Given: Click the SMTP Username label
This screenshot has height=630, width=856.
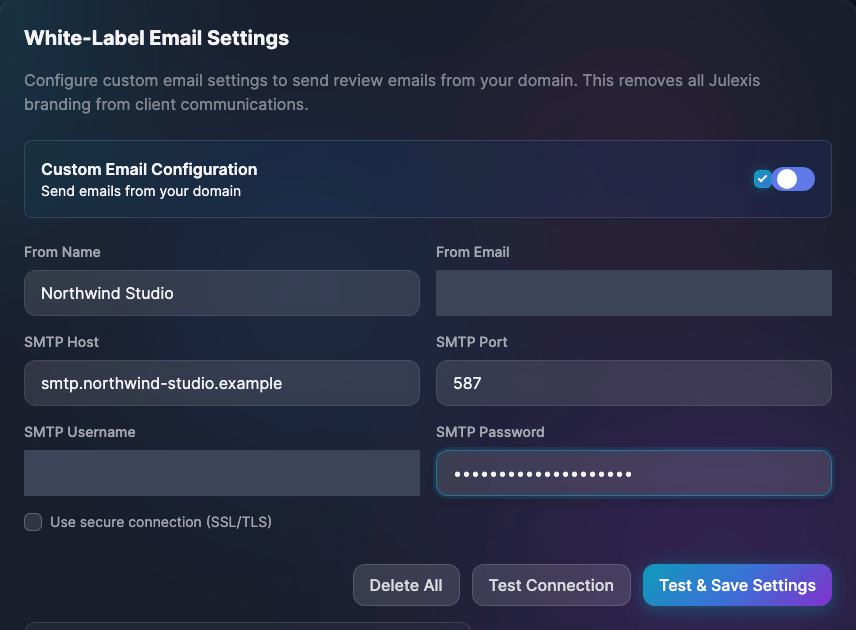Looking at the screenshot, I should pos(80,432).
